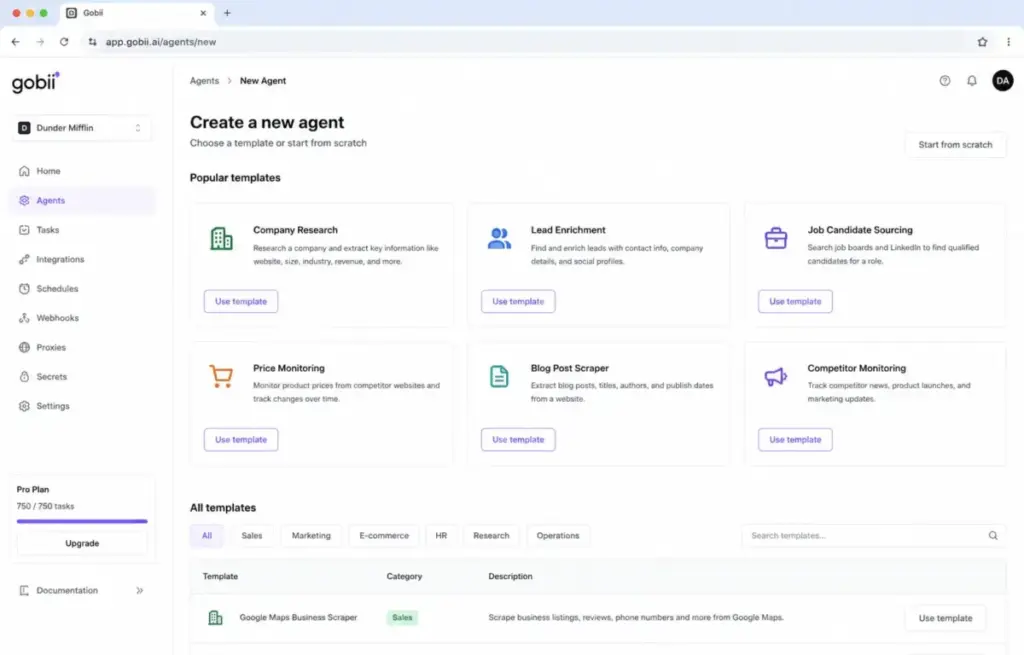This screenshot has width=1024, height=655.
Task: Go to Agents breadcrumb link
Action: pyautogui.click(x=204, y=81)
